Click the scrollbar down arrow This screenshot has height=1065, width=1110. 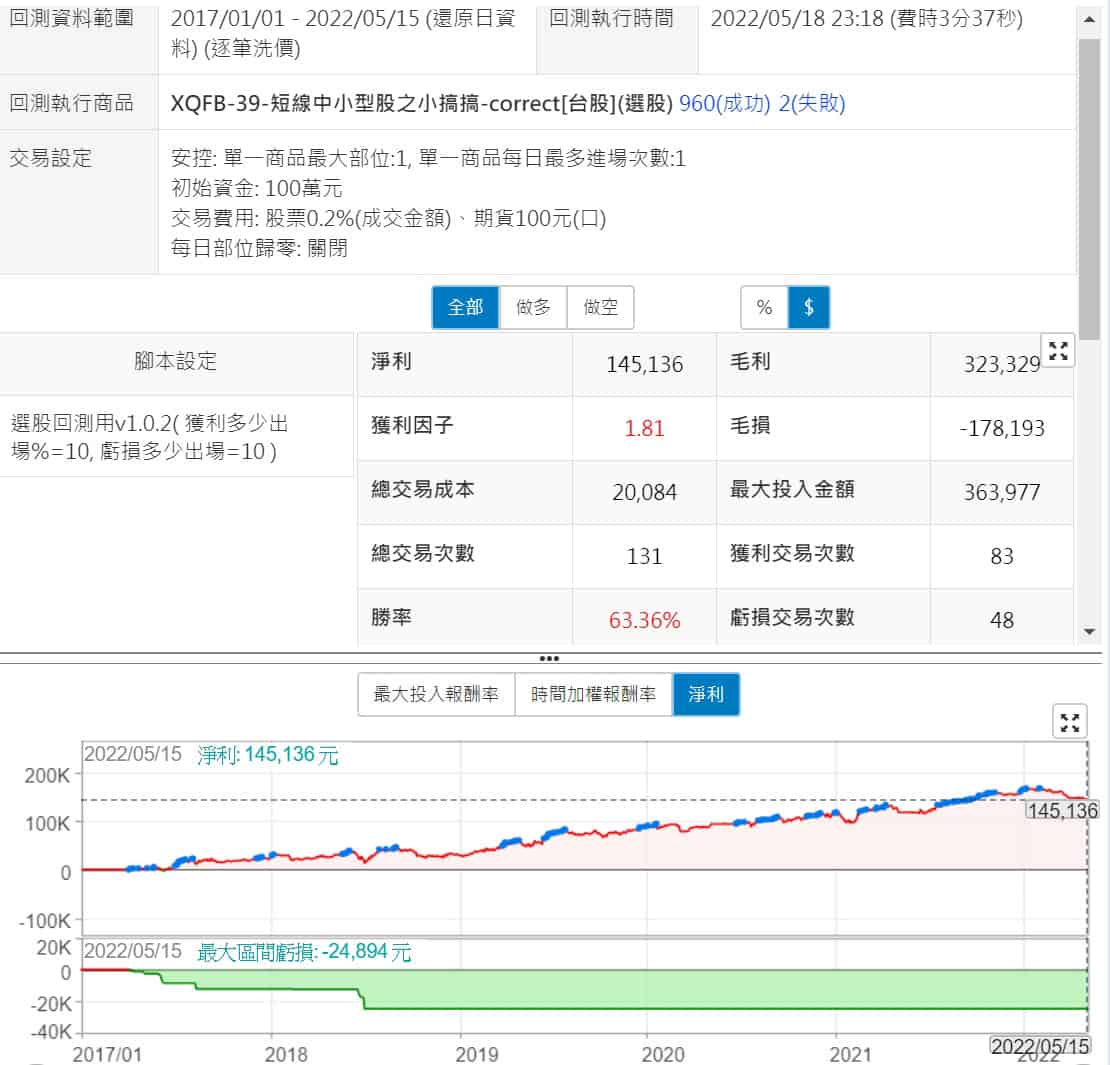click(x=1089, y=632)
